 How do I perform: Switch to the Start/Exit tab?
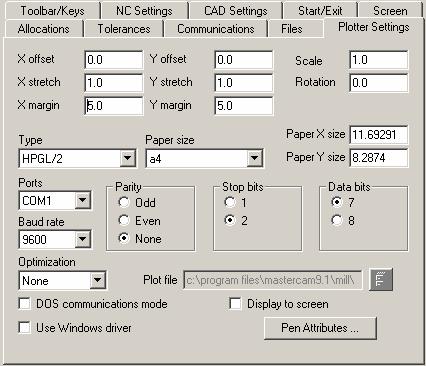320,11
